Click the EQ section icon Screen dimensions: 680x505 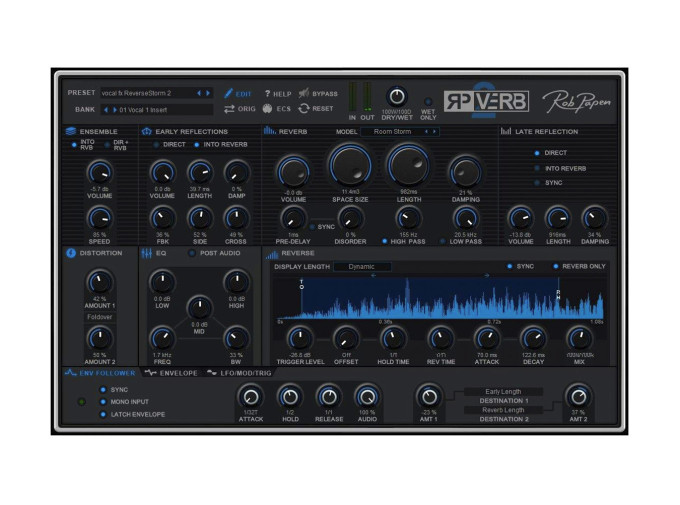coord(146,254)
